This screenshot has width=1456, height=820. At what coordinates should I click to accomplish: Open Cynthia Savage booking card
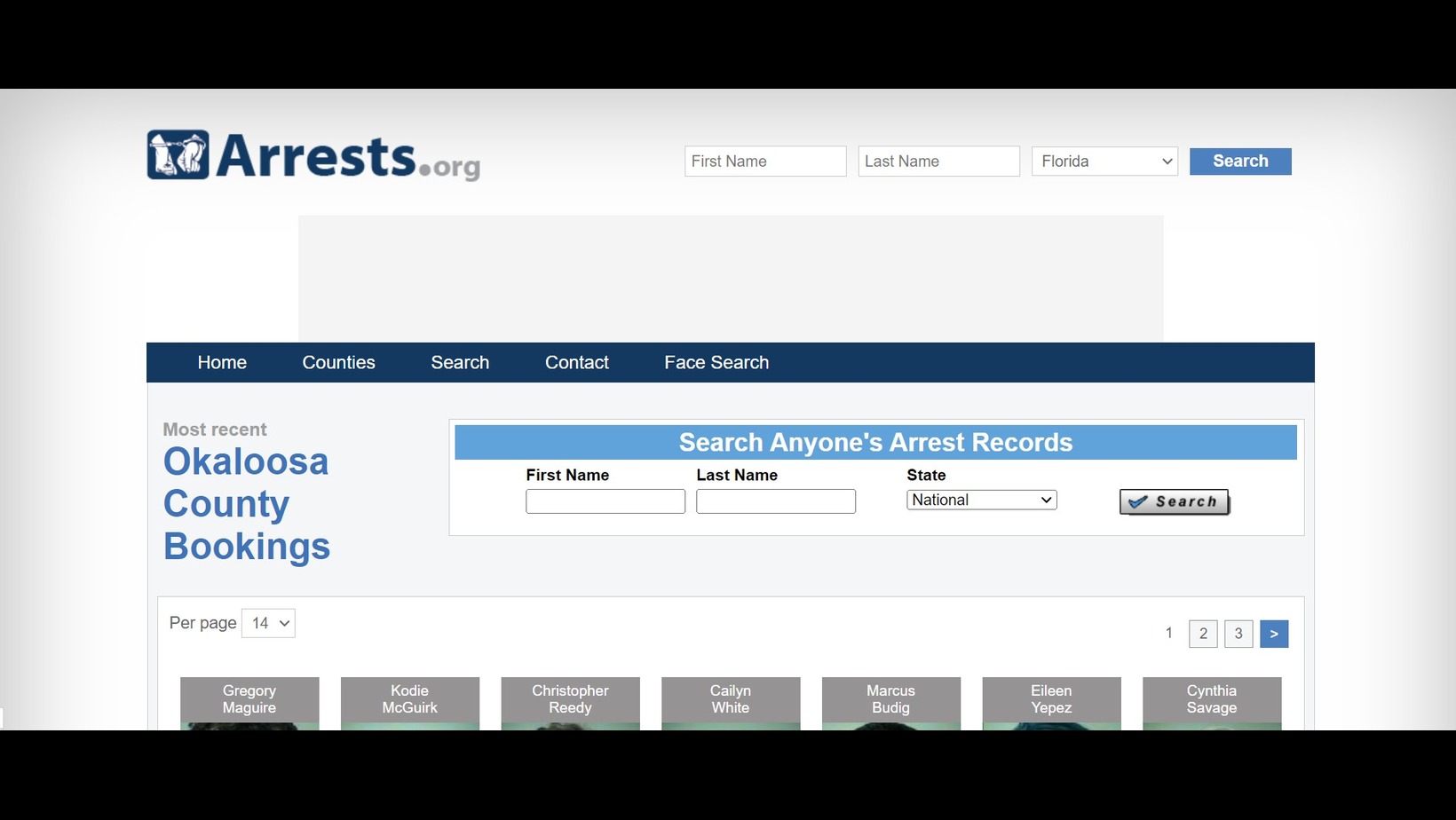(x=1212, y=703)
